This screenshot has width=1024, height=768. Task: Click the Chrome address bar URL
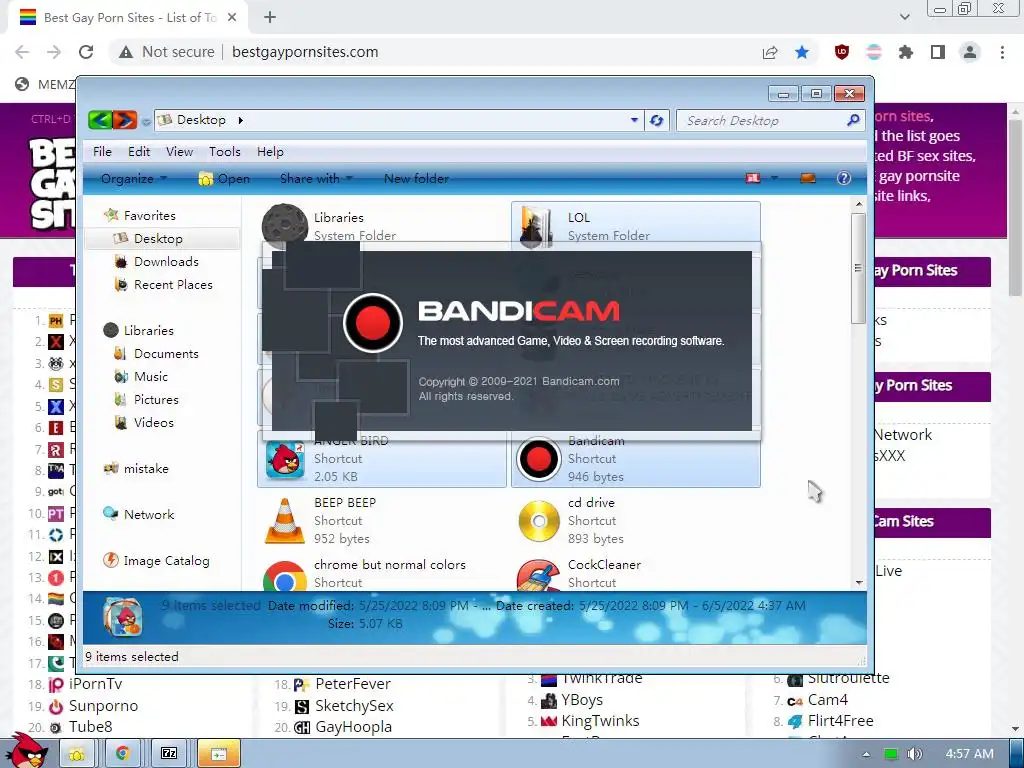[x=305, y=52]
